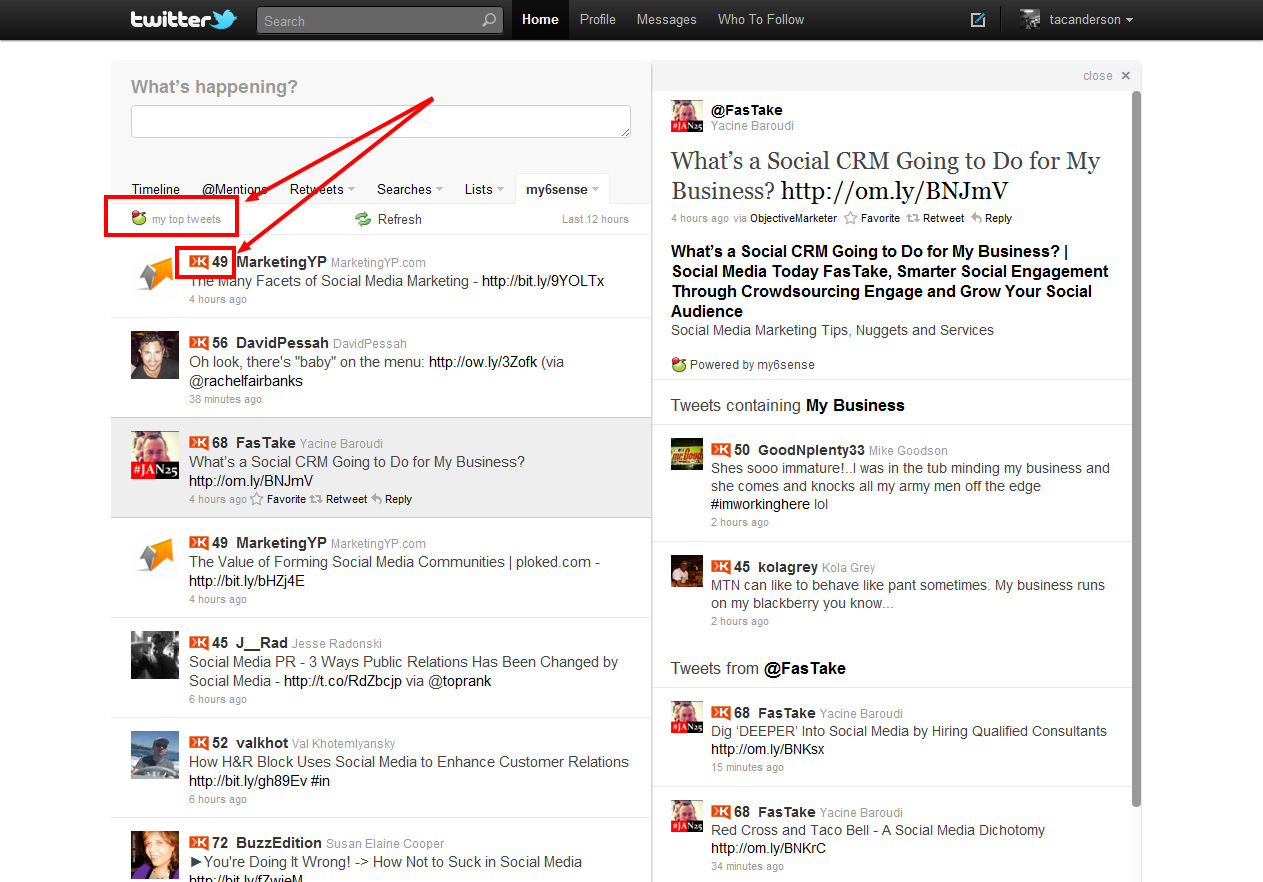This screenshot has width=1263, height=882.
Task: Click the What's happening tweet text box
Action: [380, 121]
